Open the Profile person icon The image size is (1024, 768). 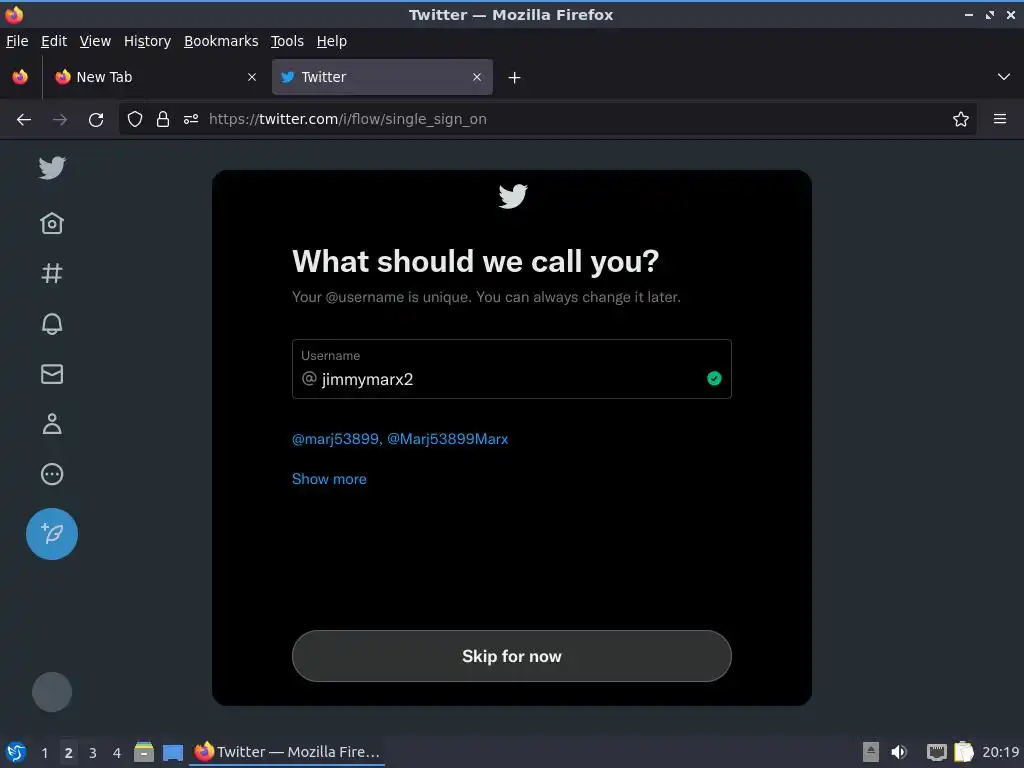pyautogui.click(x=52, y=424)
